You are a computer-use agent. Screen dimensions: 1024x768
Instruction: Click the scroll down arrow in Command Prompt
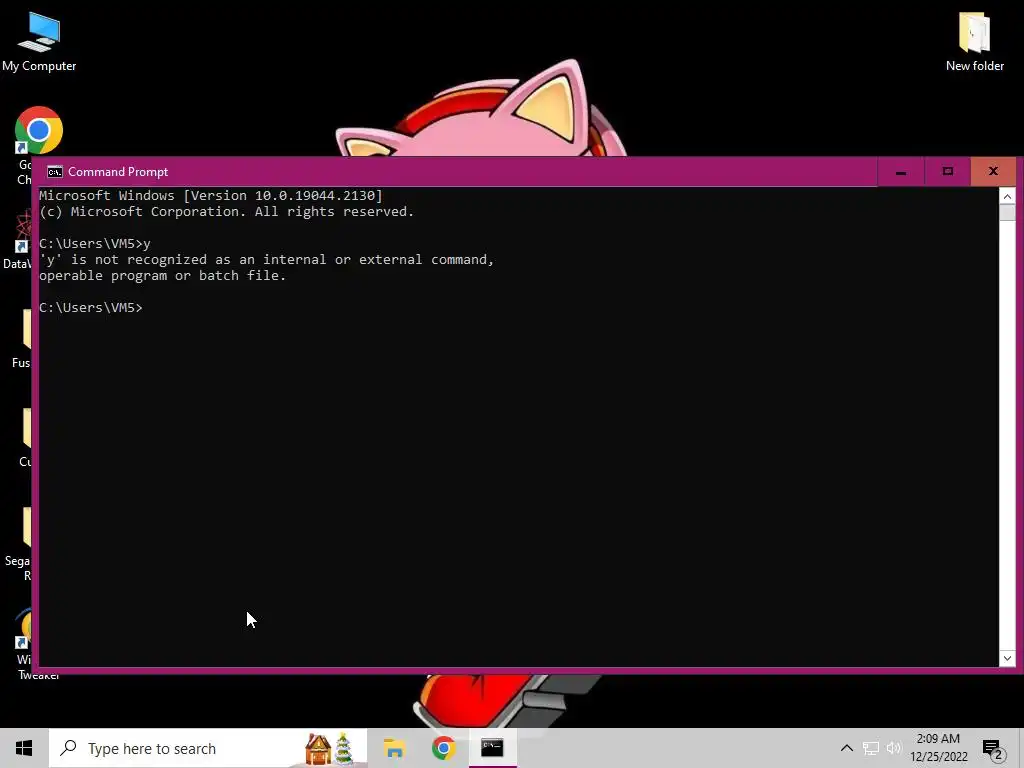pyautogui.click(x=1007, y=658)
